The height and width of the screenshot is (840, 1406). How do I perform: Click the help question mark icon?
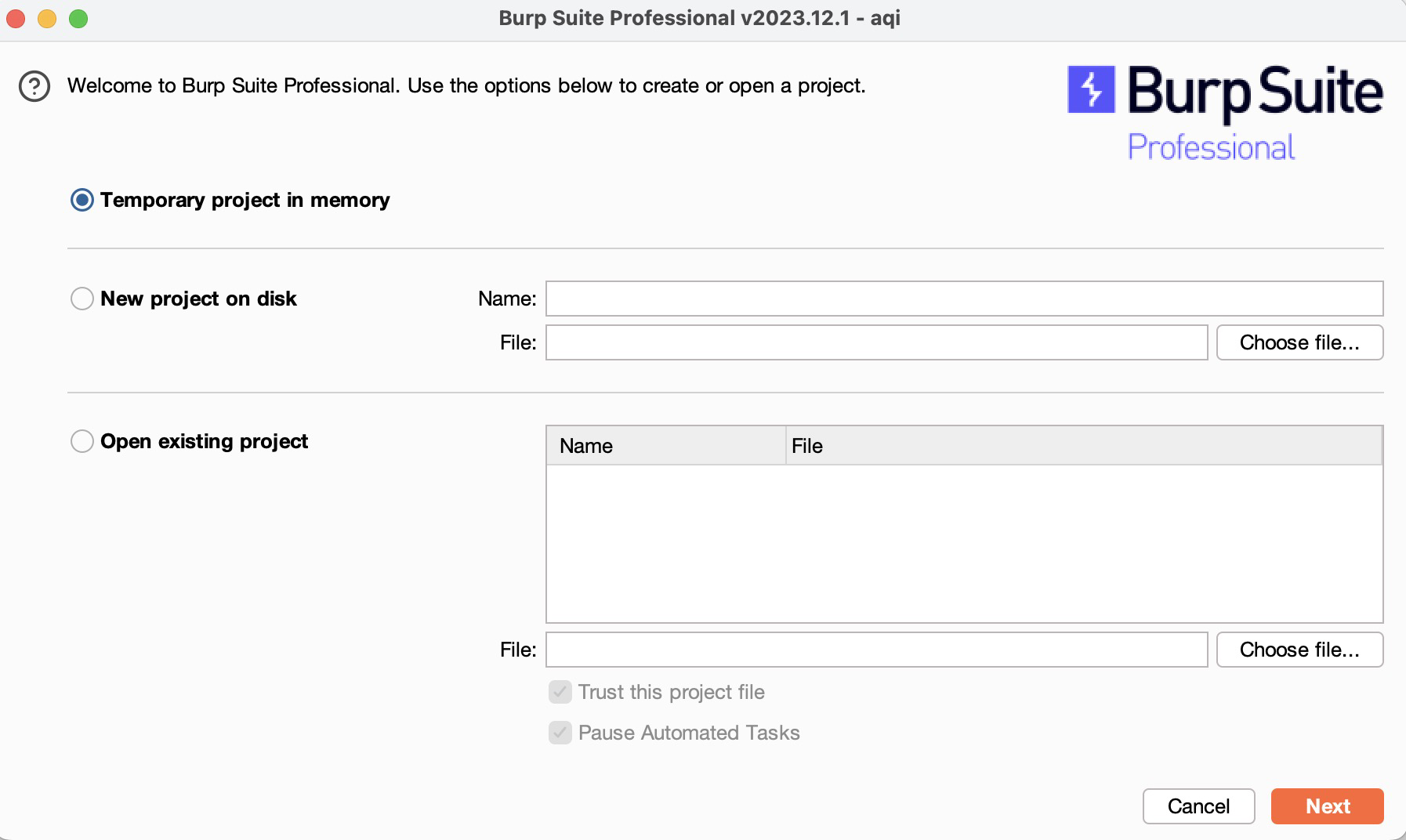coord(34,86)
